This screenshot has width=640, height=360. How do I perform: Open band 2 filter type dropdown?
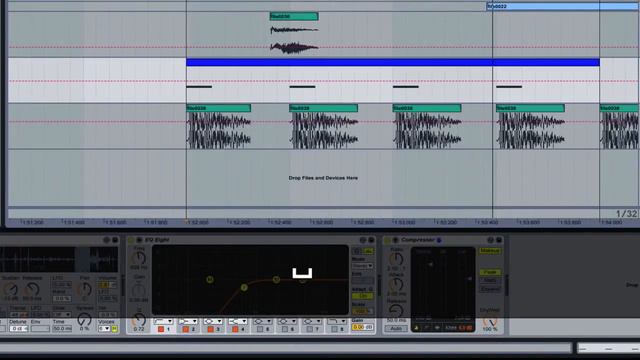(x=188, y=322)
